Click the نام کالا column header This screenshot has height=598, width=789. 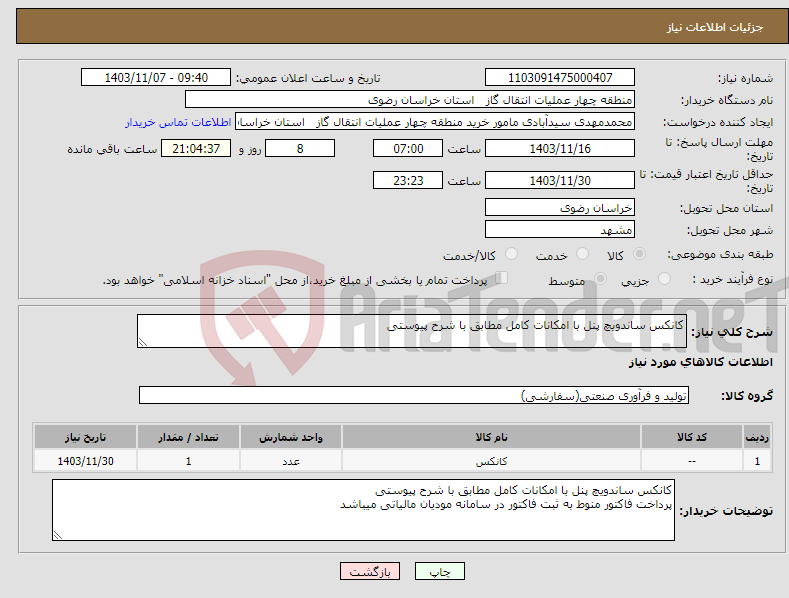pos(491,437)
